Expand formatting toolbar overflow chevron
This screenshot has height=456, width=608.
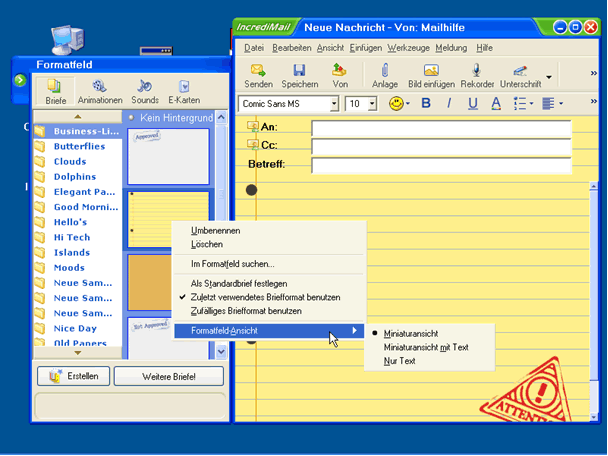point(593,101)
